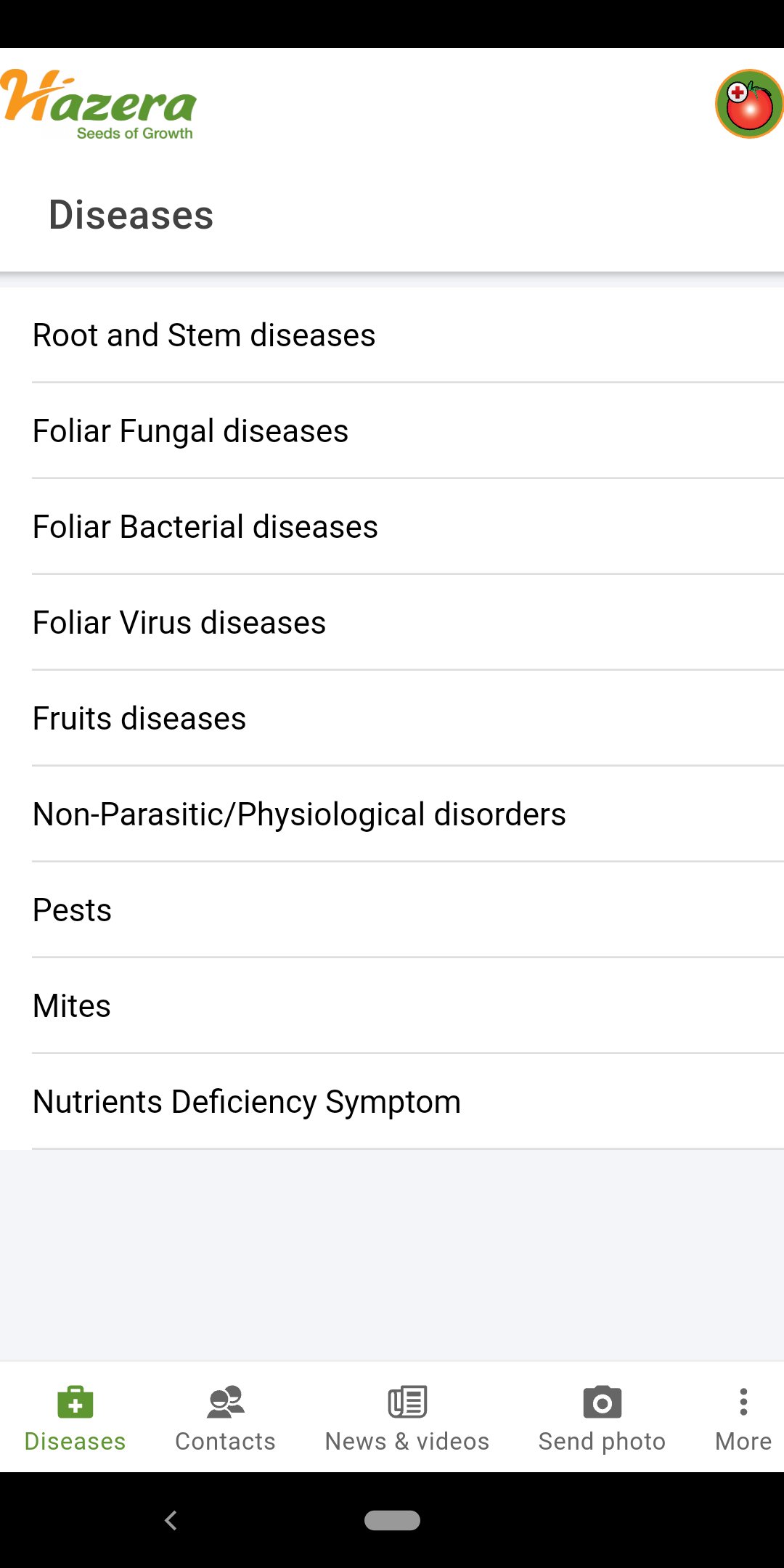Open Root and Stem diseases

coord(204,335)
